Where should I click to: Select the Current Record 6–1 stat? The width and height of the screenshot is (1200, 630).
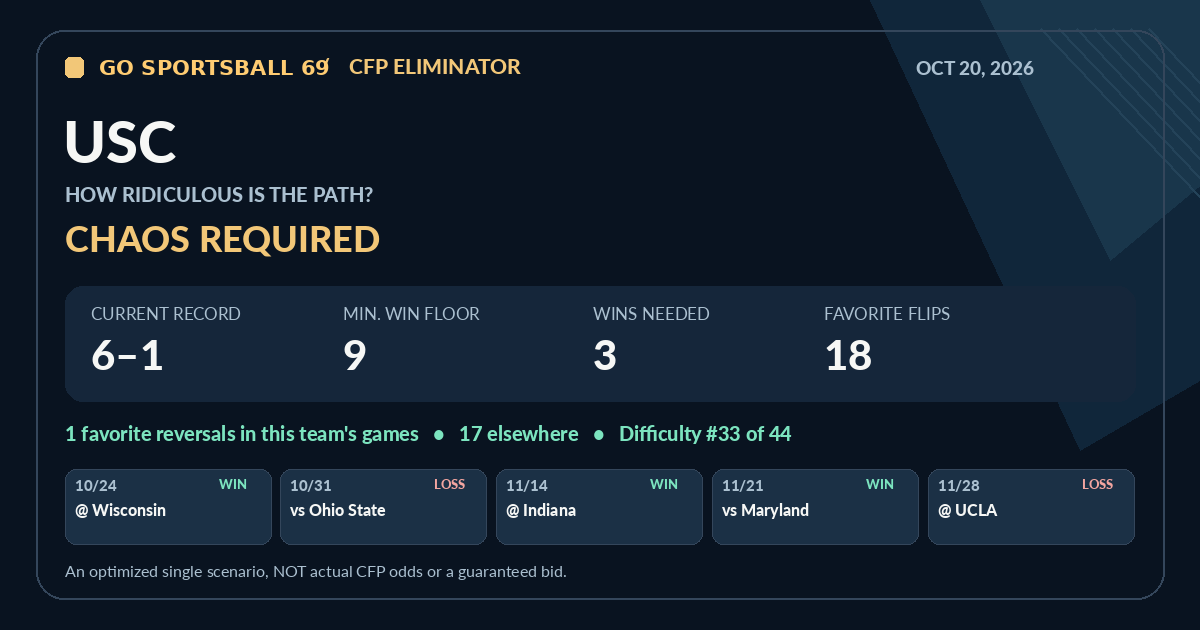166,340
